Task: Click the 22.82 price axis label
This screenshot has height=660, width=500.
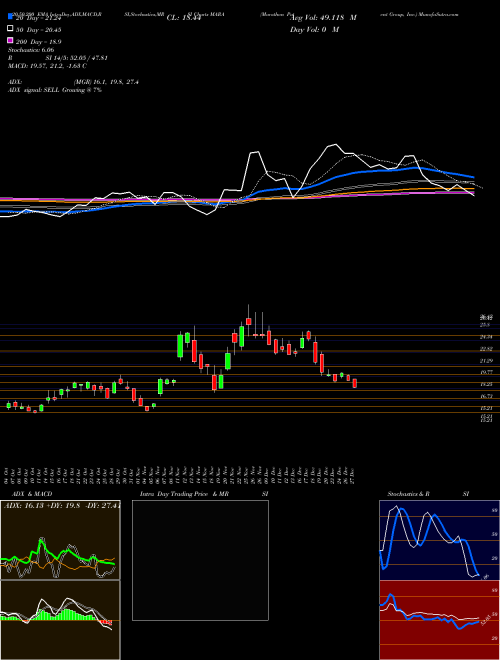Action: coord(486,349)
